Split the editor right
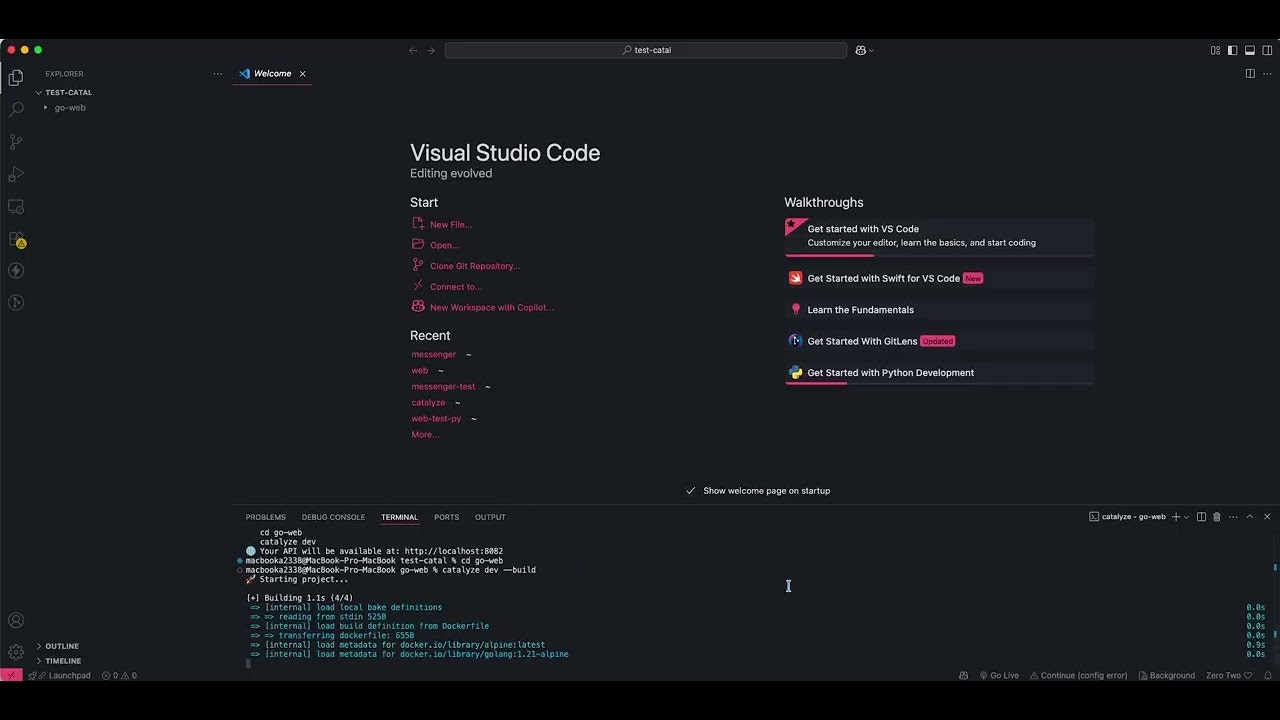This screenshot has width=1280, height=720. click(1250, 73)
